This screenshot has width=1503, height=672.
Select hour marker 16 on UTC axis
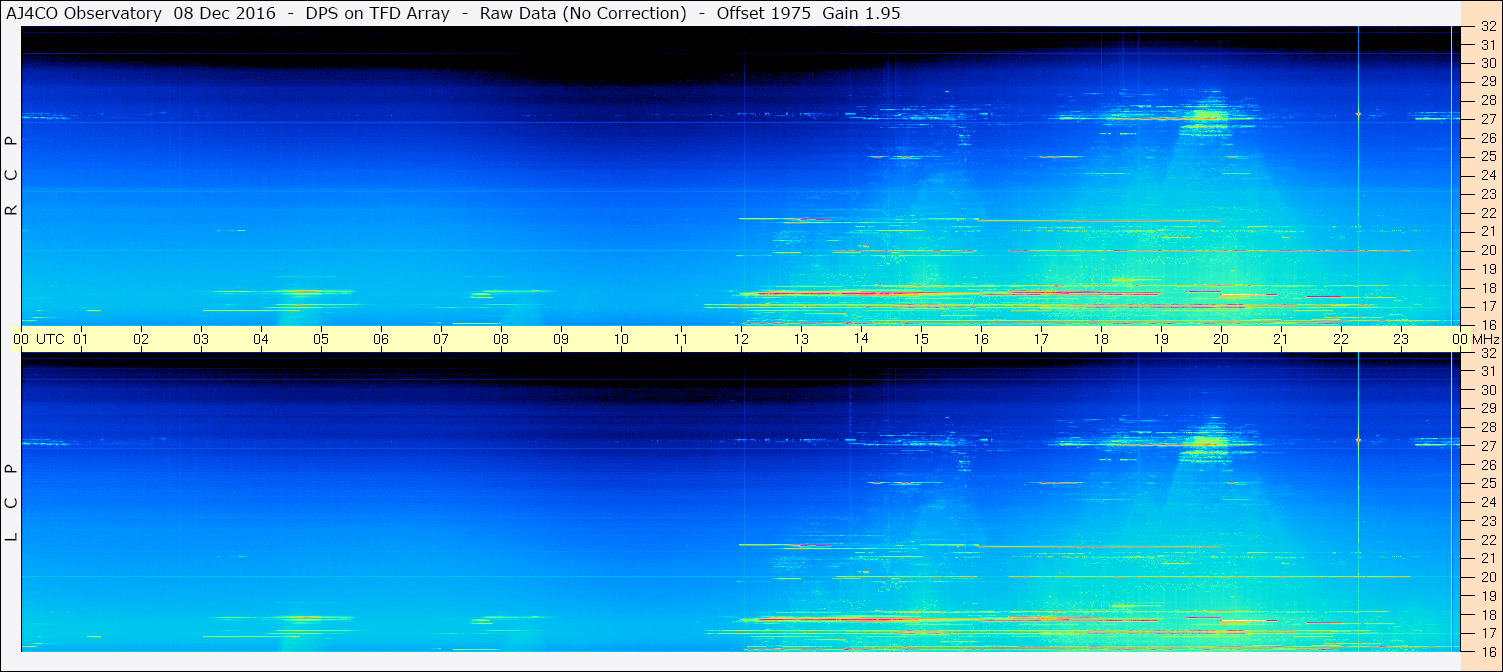point(981,339)
